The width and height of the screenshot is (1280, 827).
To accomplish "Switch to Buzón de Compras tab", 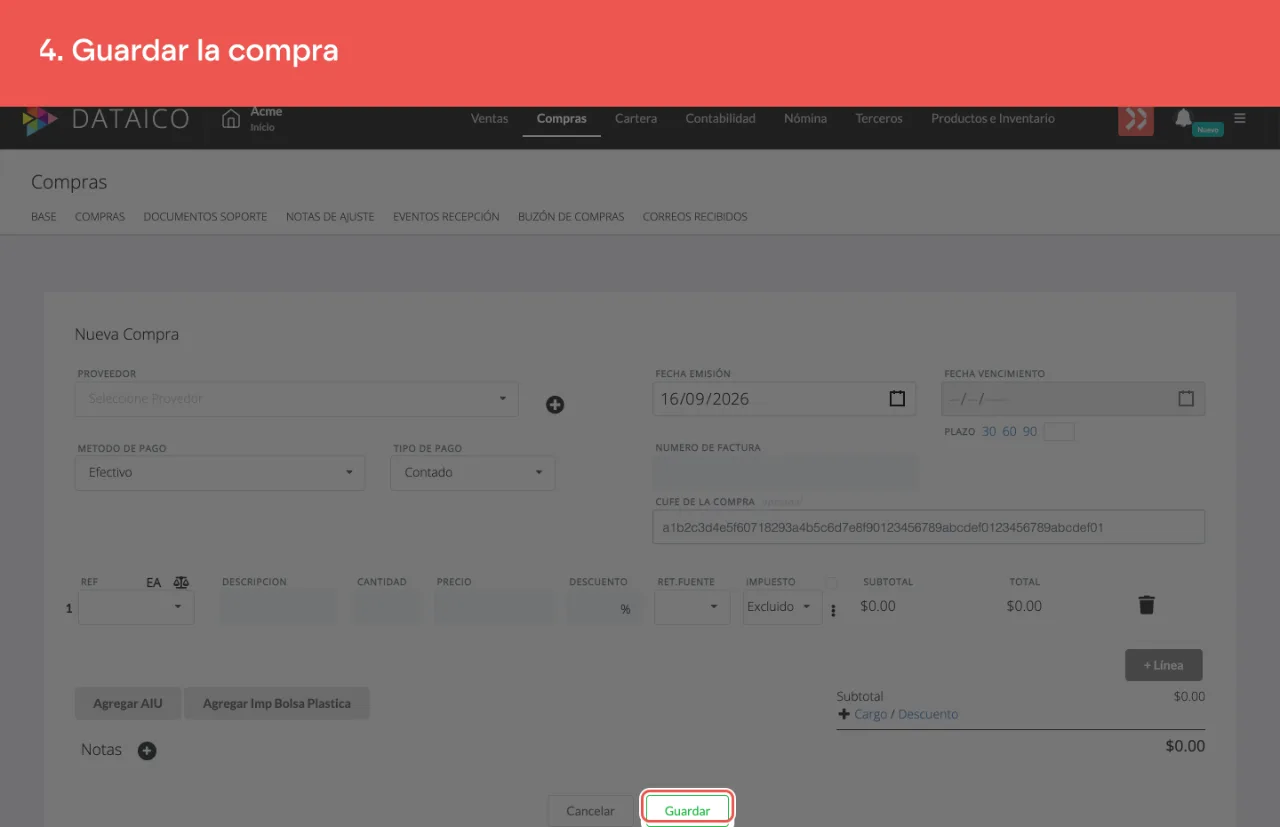I will (571, 217).
